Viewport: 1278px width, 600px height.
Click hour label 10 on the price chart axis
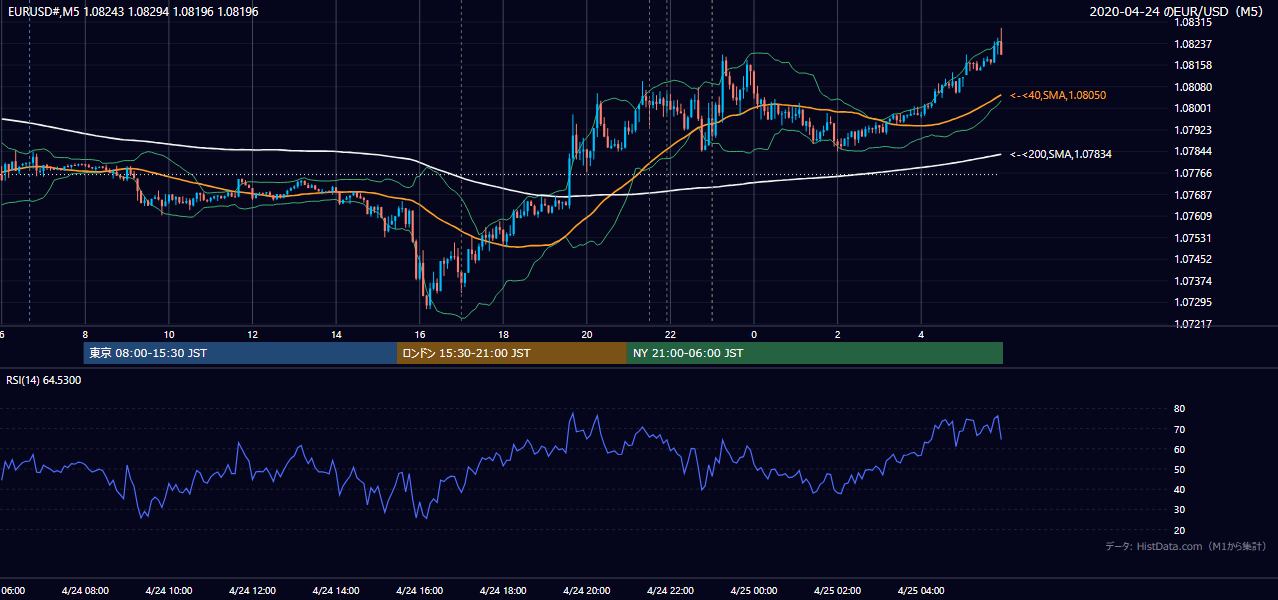(x=169, y=334)
